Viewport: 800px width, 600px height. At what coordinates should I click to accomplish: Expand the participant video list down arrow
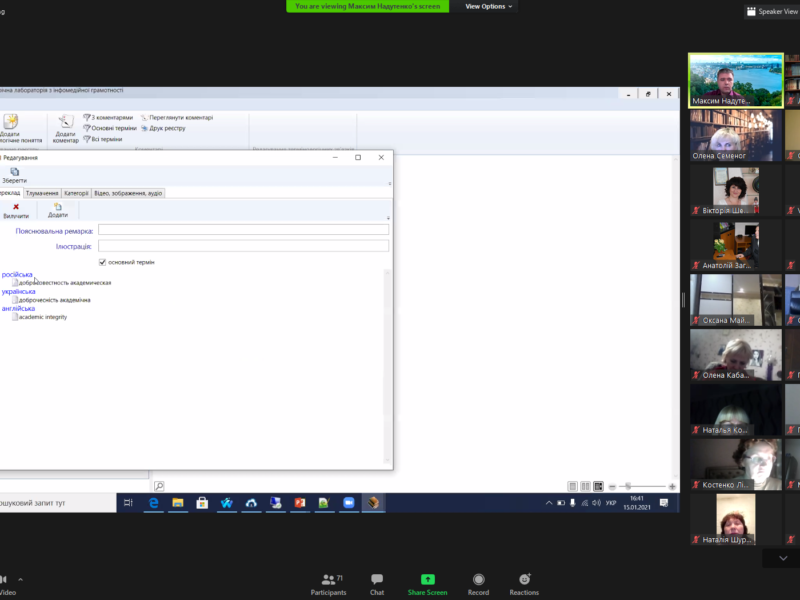pos(782,558)
